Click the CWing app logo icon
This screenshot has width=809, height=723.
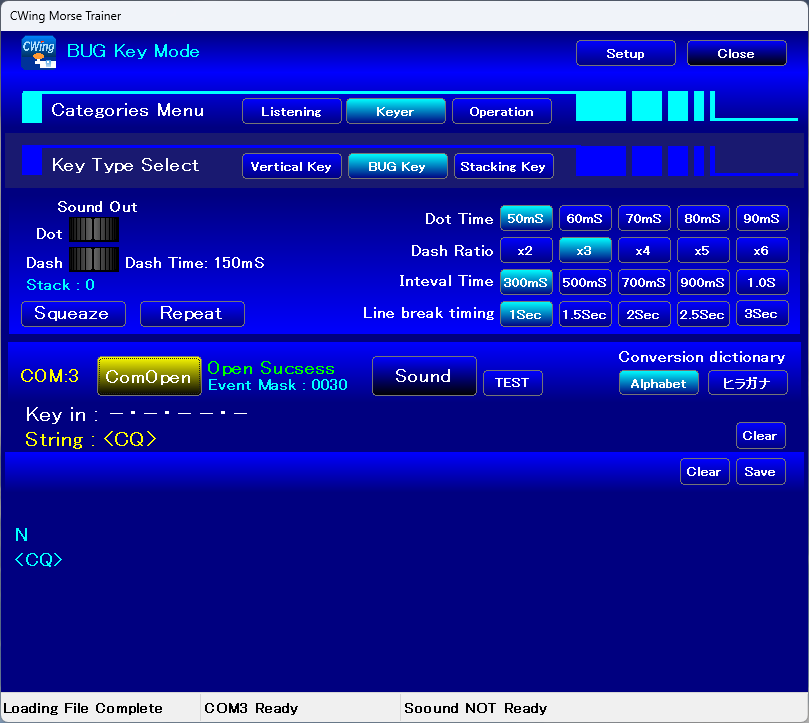39,52
